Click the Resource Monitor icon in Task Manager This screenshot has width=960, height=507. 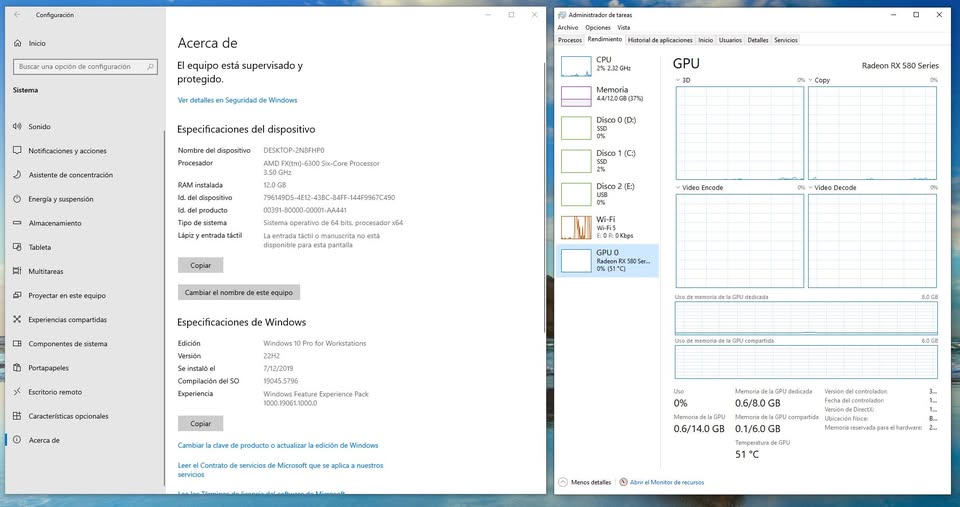click(623, 482)
